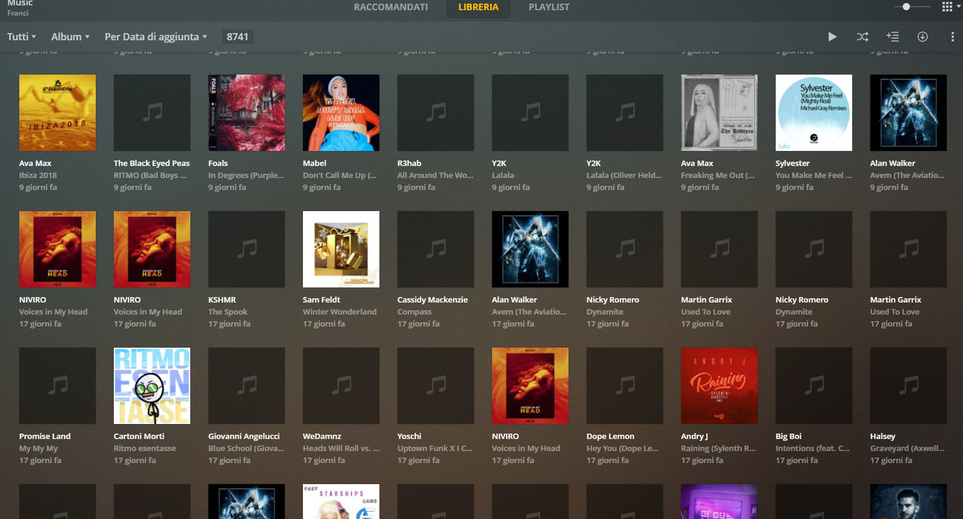Click artist name WeDamnz
This screenshot has width=963, height=519.
(x=322, y=436)
